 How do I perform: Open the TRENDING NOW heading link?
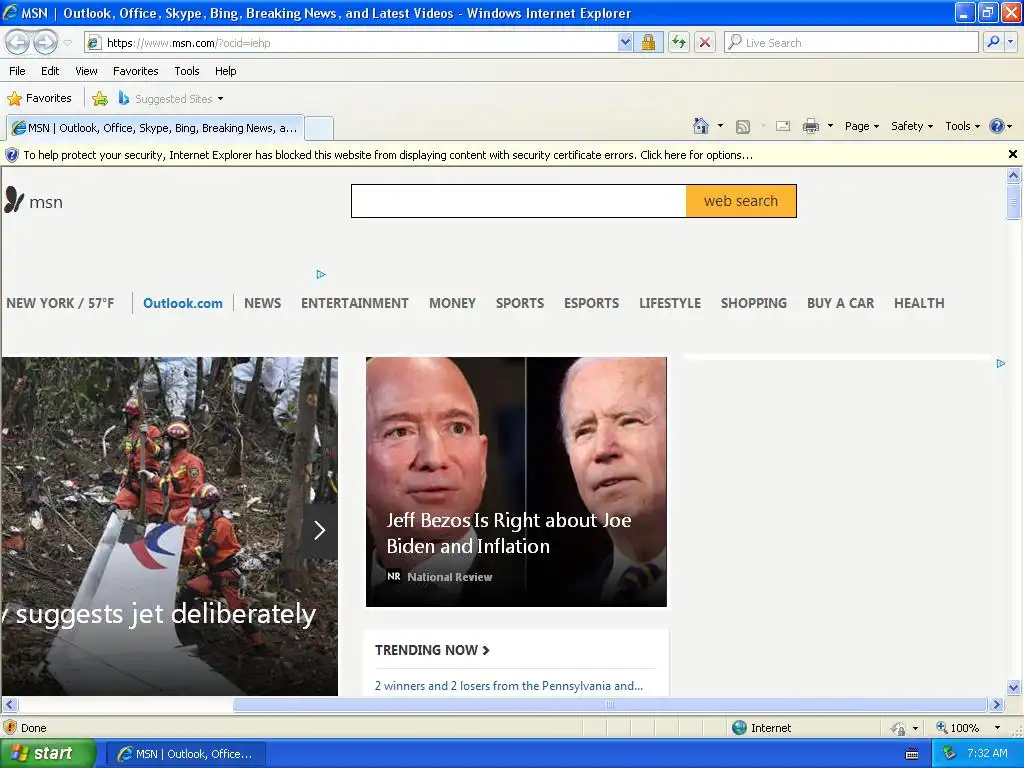(432, 650)
